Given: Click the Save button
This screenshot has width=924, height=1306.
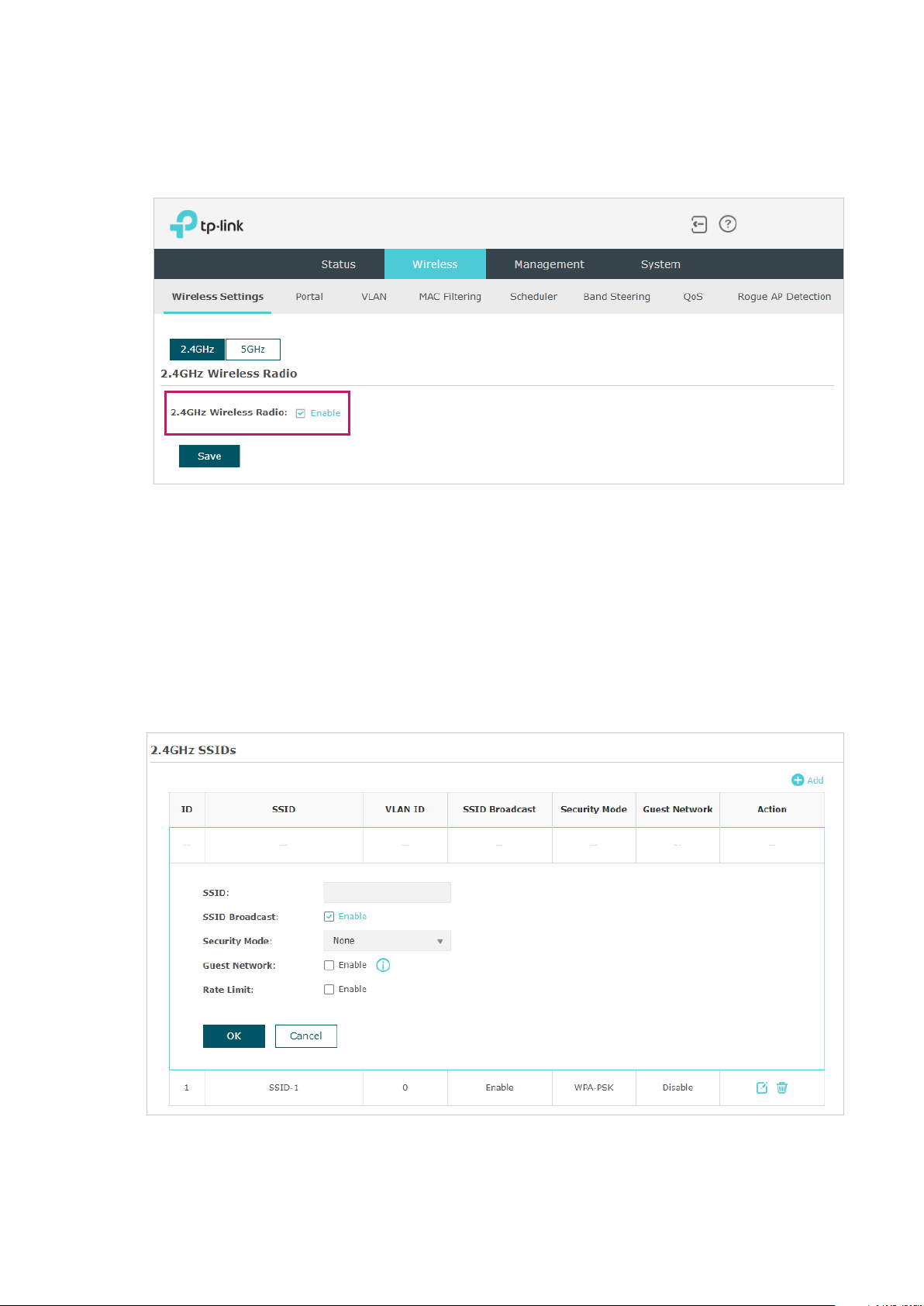Looking at the screenshot, I should (x=209, y=456).
